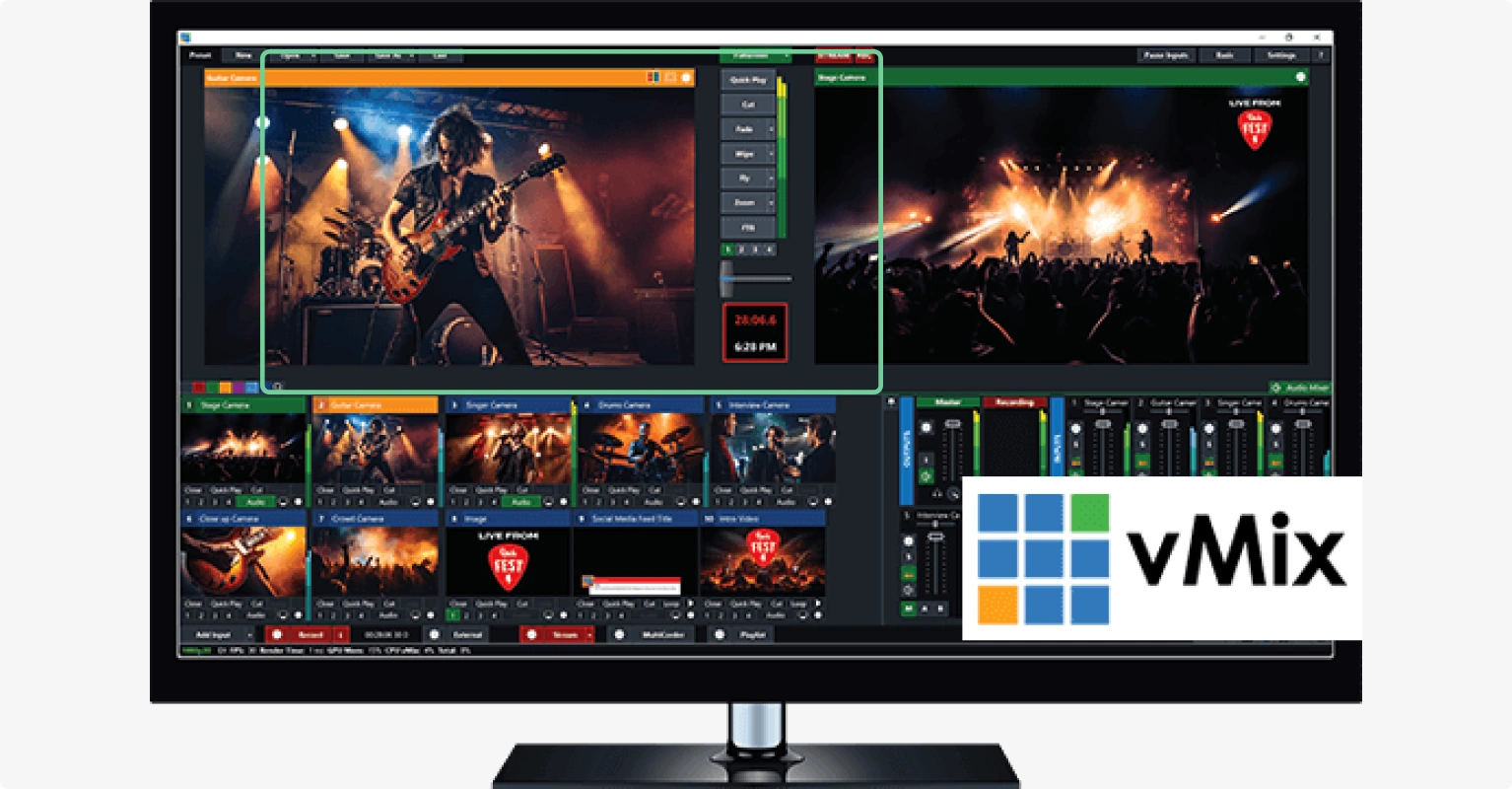The image size is (1512, 789).
Task: Open Image input settings gear
Action: point(563,614)
